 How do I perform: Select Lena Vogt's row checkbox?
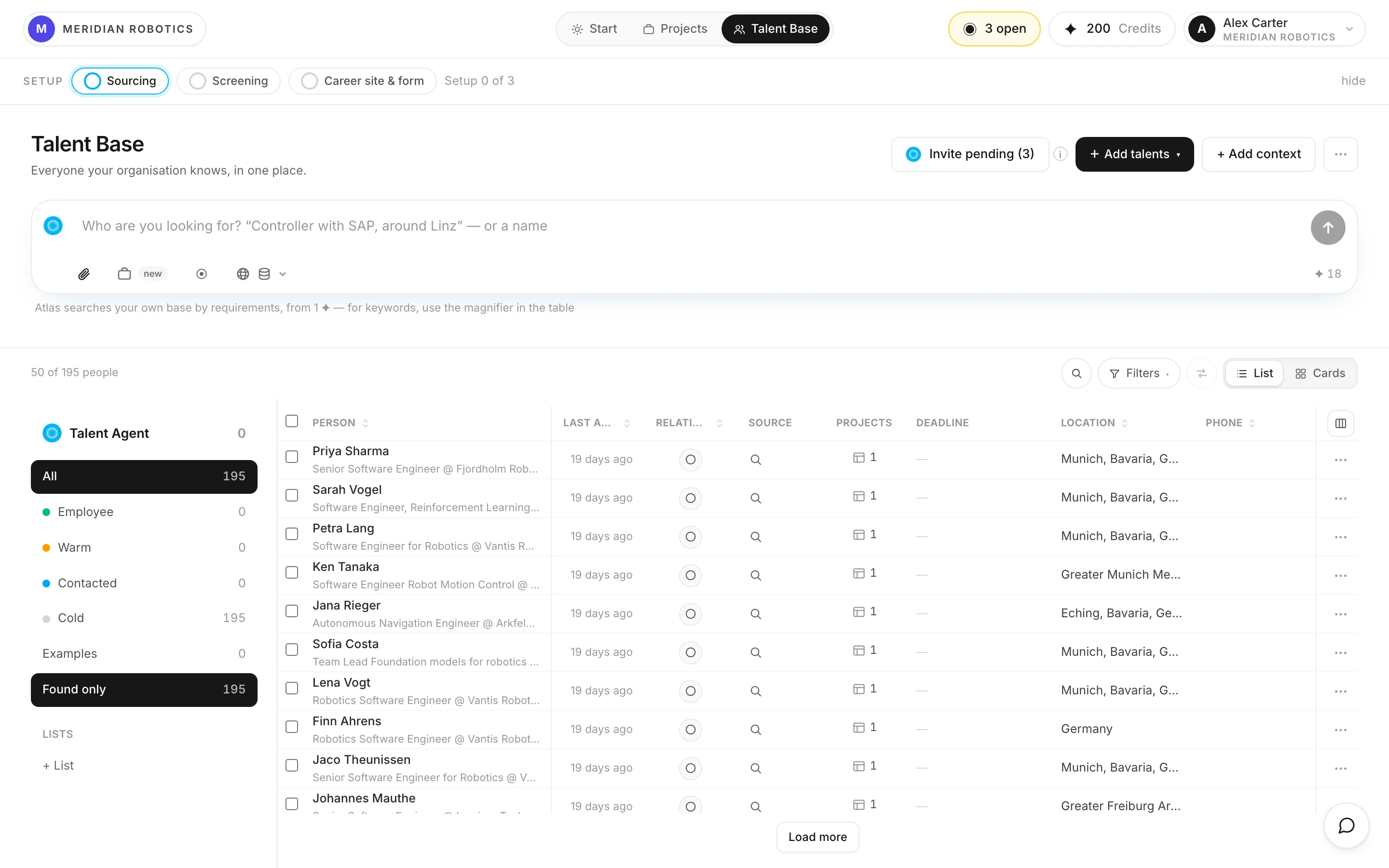(292, 688)
